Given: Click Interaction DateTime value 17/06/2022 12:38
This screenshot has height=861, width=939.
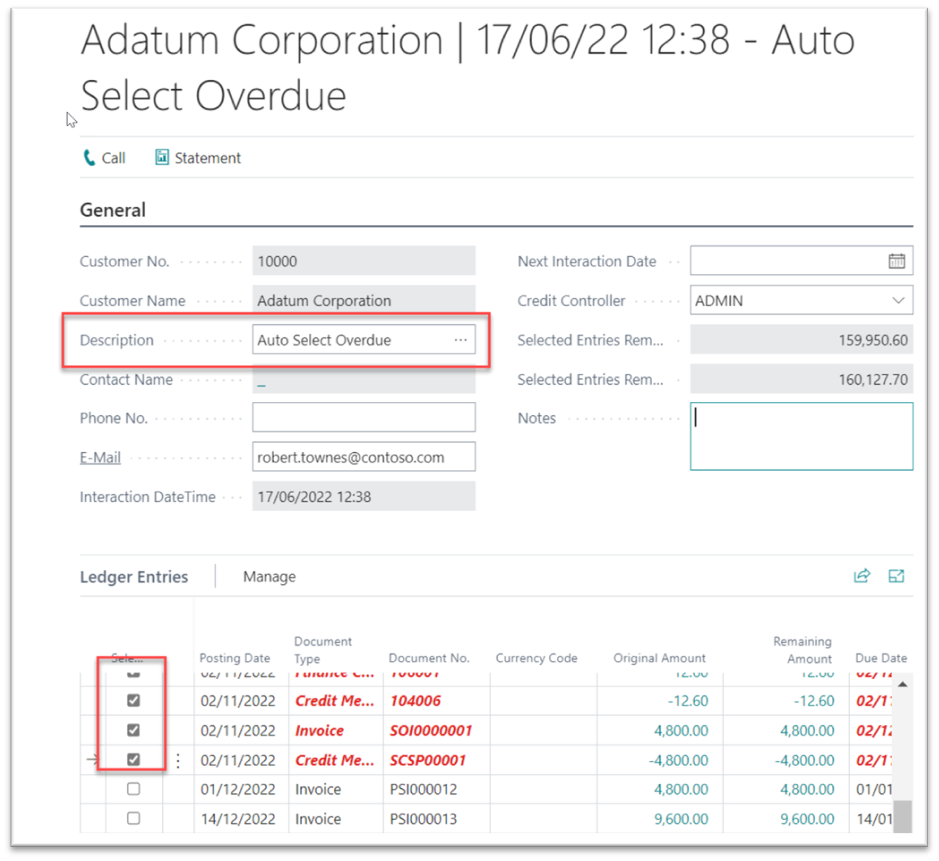Looking at the screenshot, I should (364, 497).
